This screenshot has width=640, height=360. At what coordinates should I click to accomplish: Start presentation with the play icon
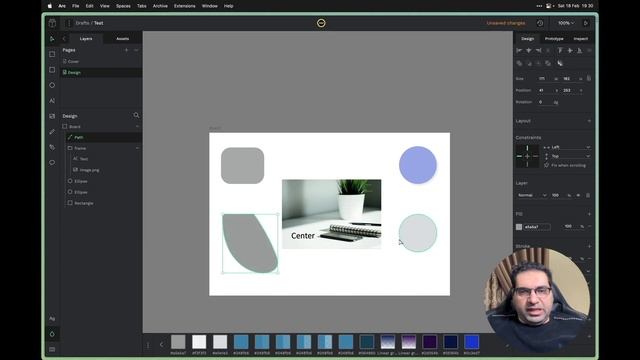[586, 23]
